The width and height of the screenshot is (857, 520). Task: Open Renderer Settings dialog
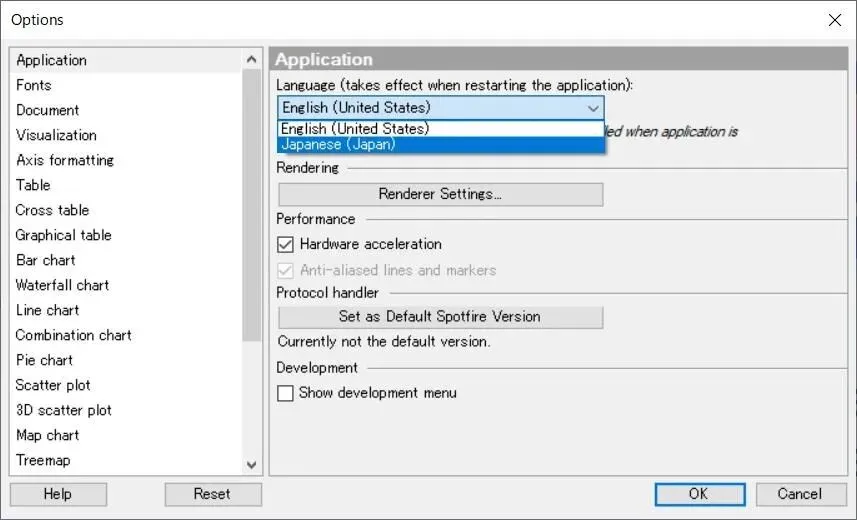[x=440, y=194]
